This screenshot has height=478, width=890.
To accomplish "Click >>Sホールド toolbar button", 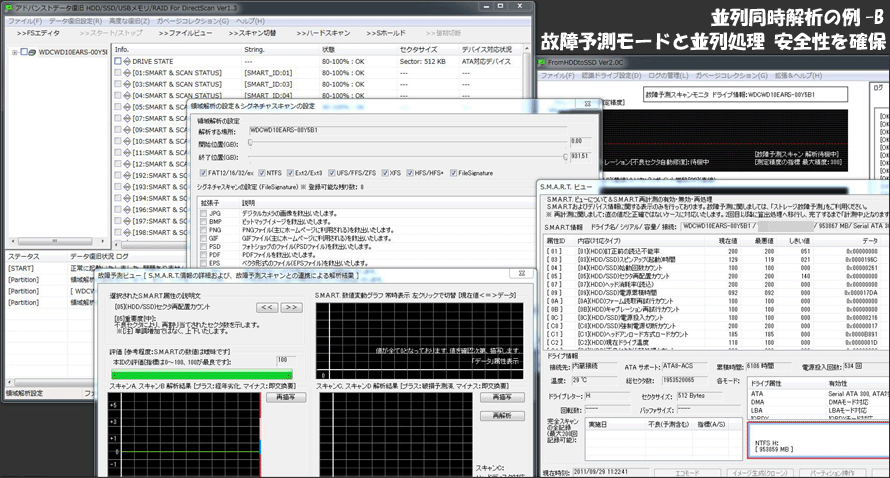I will (385, 33).
